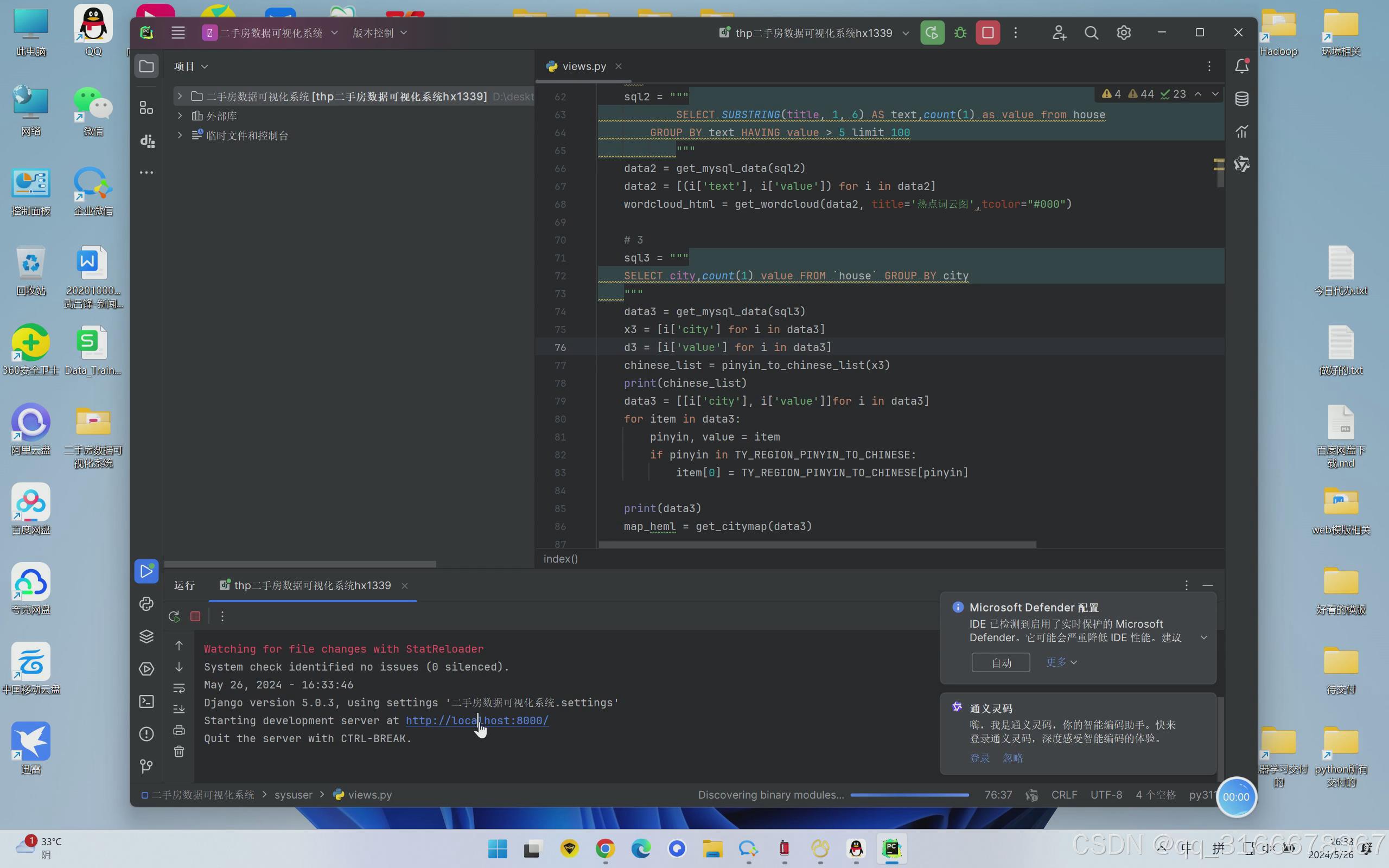The height and width of the screenshot is (868, 1389).
Task: Click the Search Everywhere magnifier
Action: pyautogui.click(x=1091, y=33)
